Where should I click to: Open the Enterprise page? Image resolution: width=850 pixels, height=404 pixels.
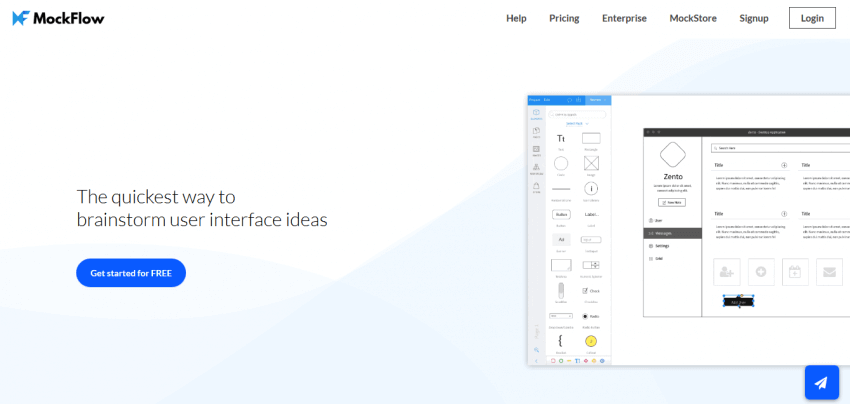pos(624,18)
